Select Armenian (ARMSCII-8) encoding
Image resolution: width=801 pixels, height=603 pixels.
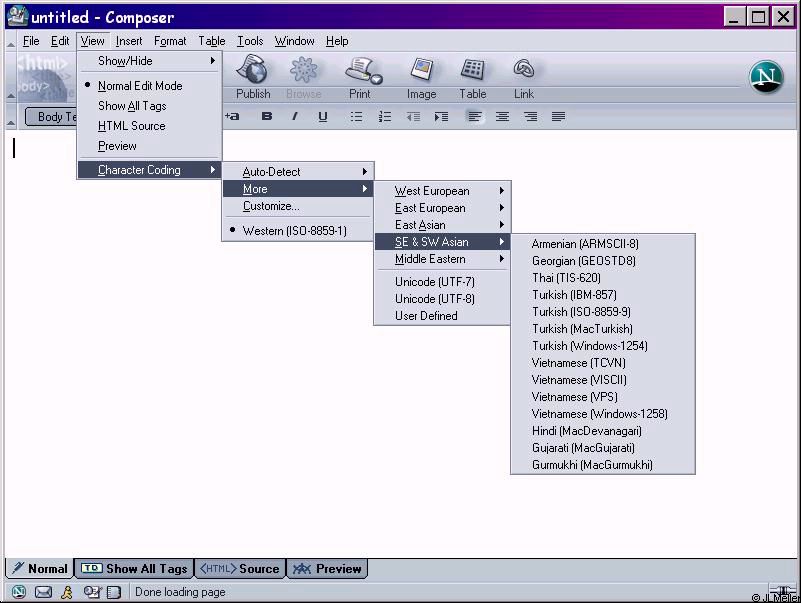click(603, 244)
